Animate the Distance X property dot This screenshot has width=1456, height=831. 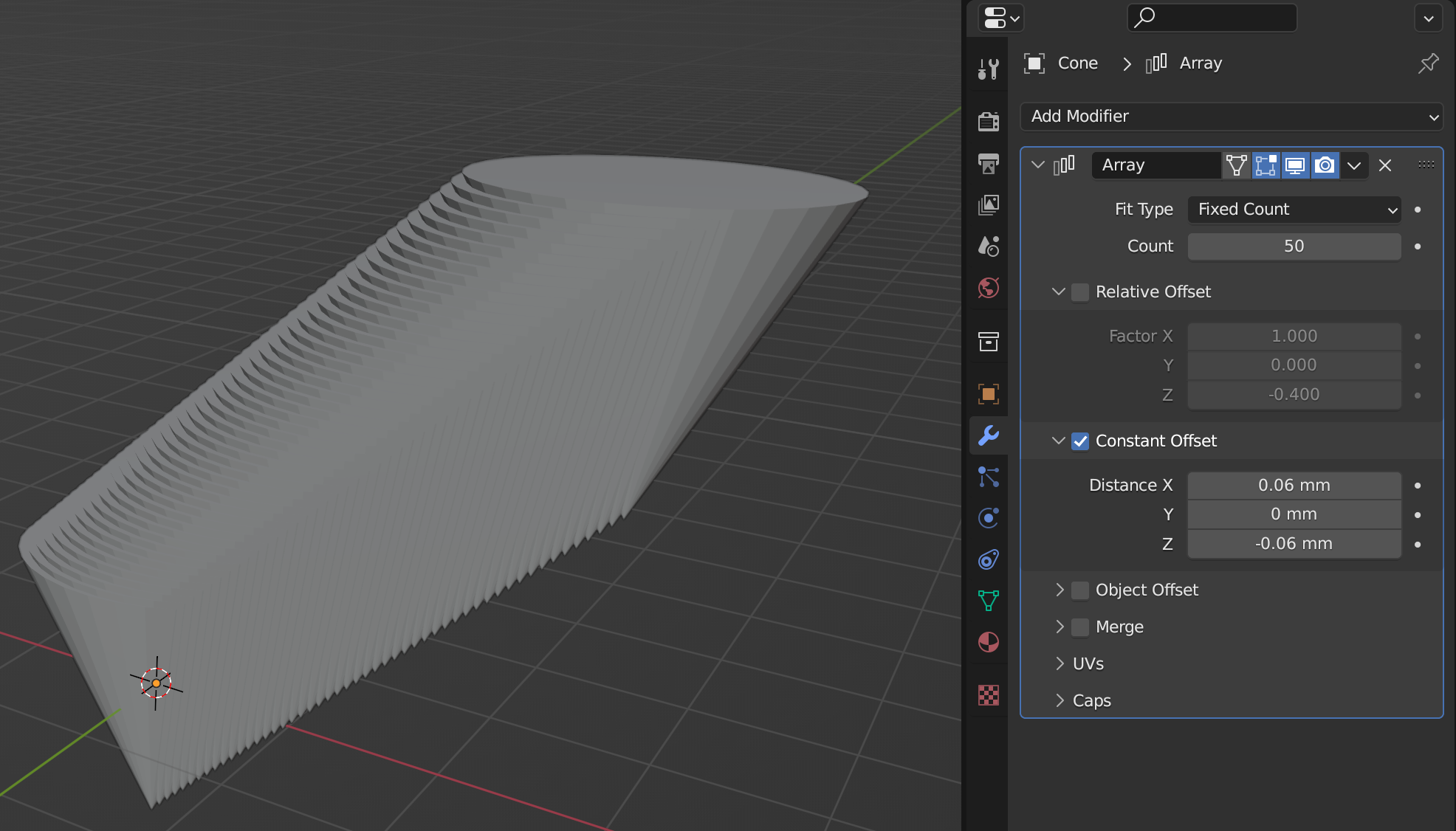pos(1418,486)
